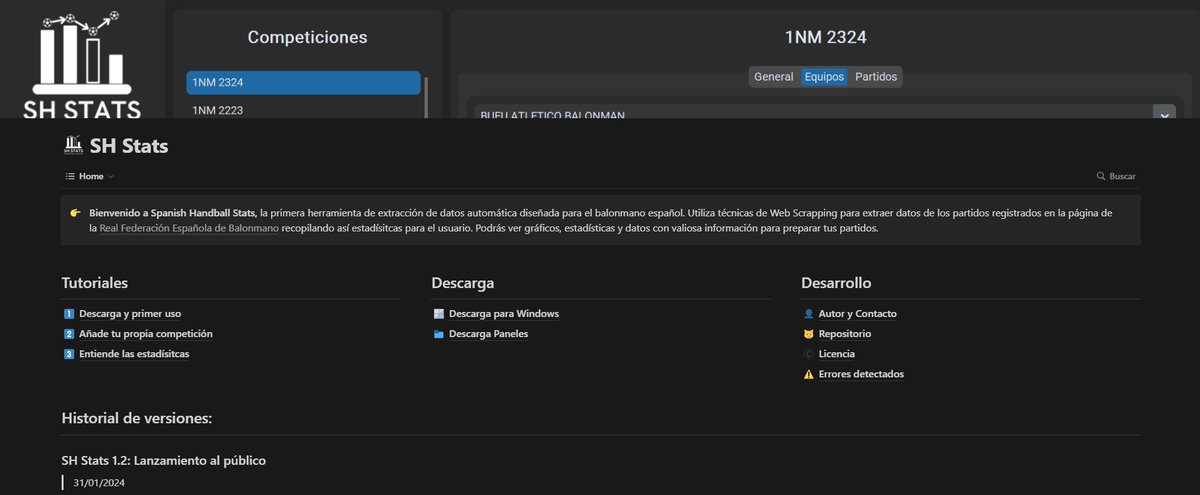Click the 1NM 2324 panel title
The width and height of the screenshot is (1200, 495).
point(826,38)
